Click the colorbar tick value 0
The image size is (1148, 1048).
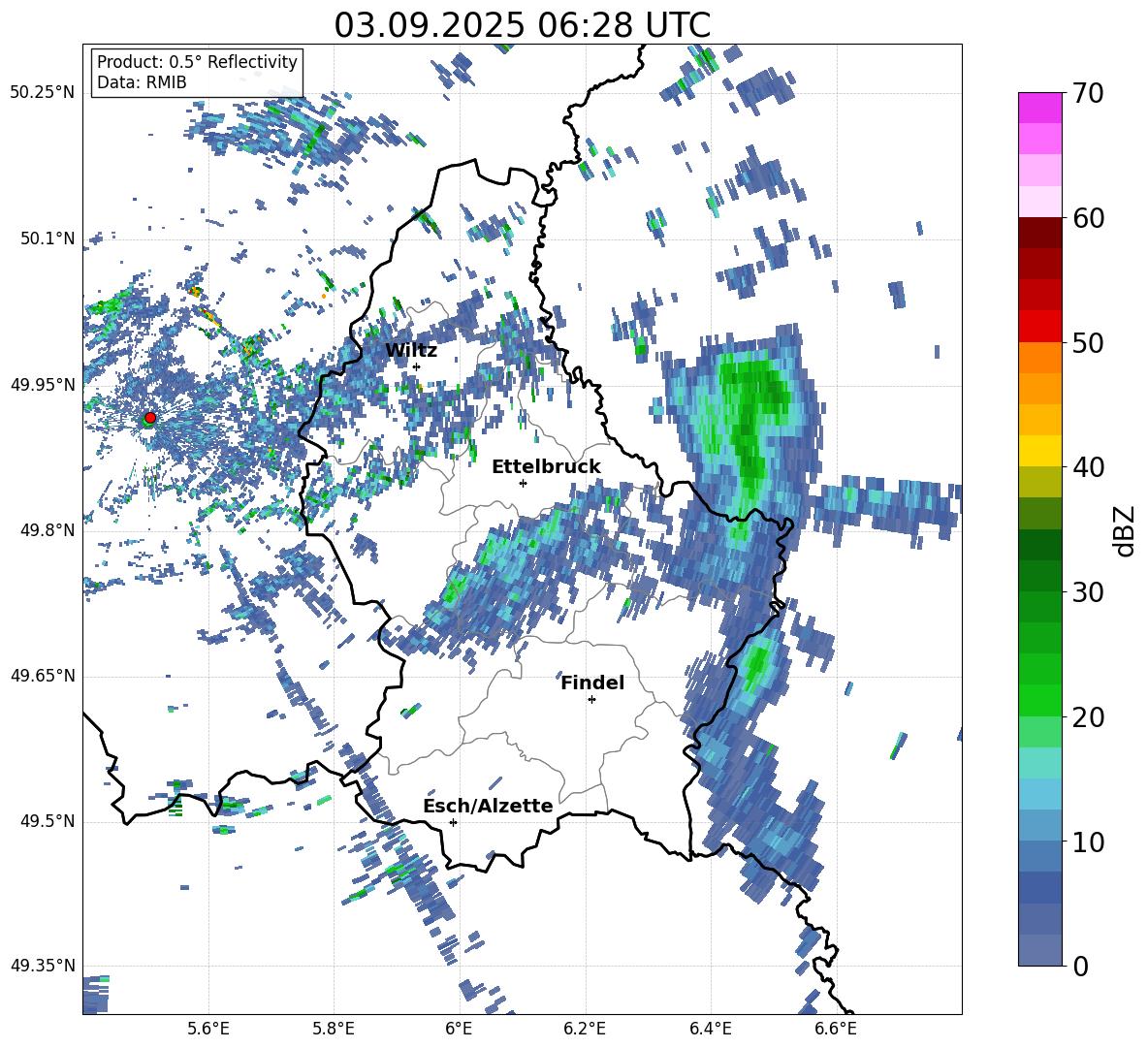[x=1080, y=966]
